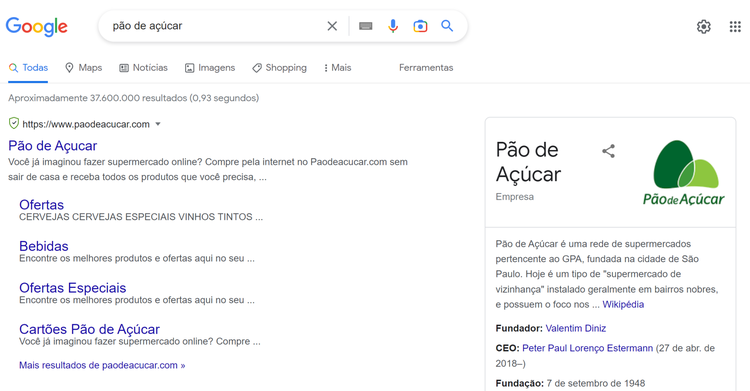
Task: Select the Todas tab
Action: 29,67
